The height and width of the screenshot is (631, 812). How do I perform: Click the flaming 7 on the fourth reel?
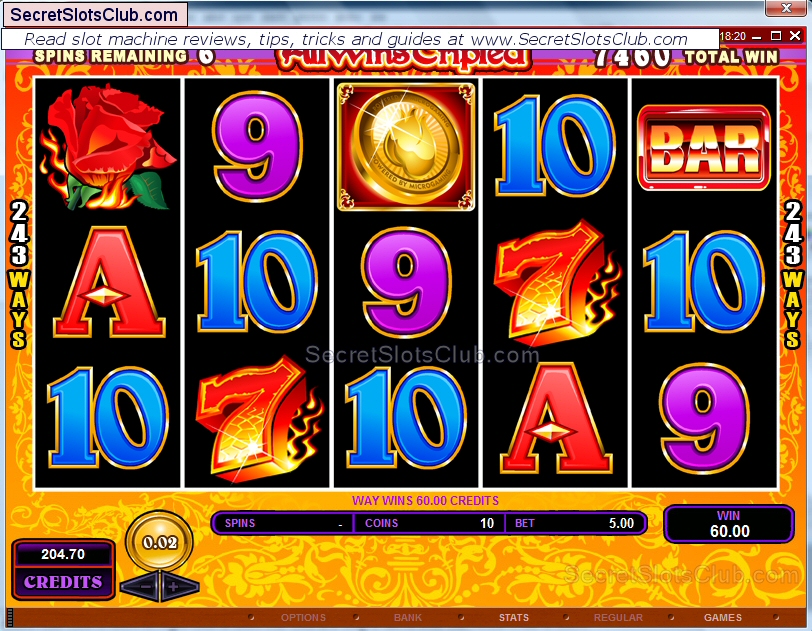[x=557, y=283]
